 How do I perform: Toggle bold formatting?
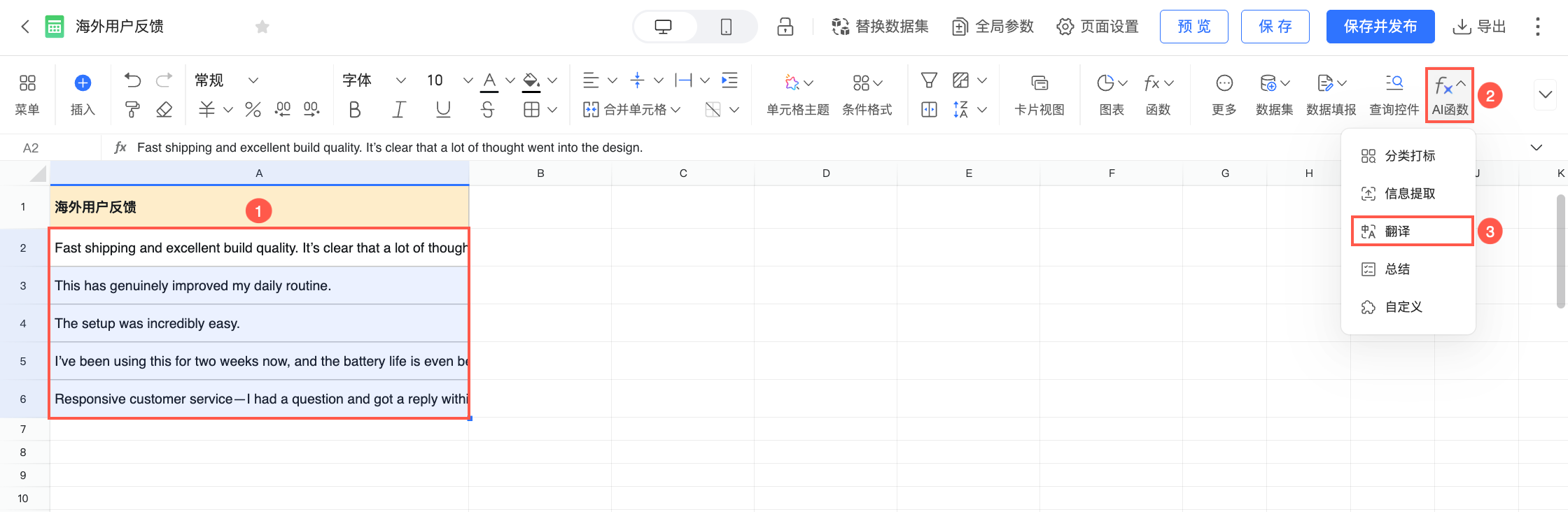point(355,109)
